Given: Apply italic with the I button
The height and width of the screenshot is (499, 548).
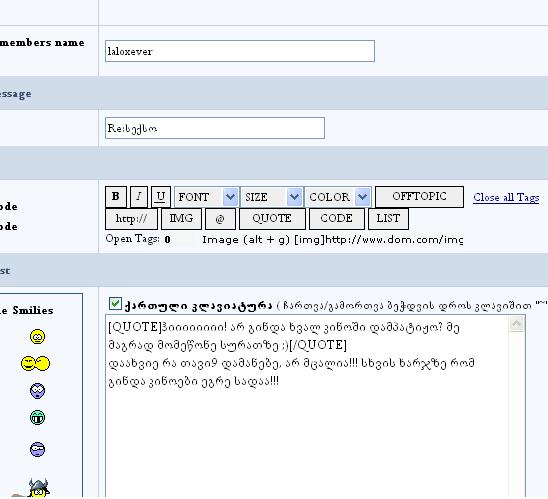Looking at the screenshot, I should tap(139, 197).
